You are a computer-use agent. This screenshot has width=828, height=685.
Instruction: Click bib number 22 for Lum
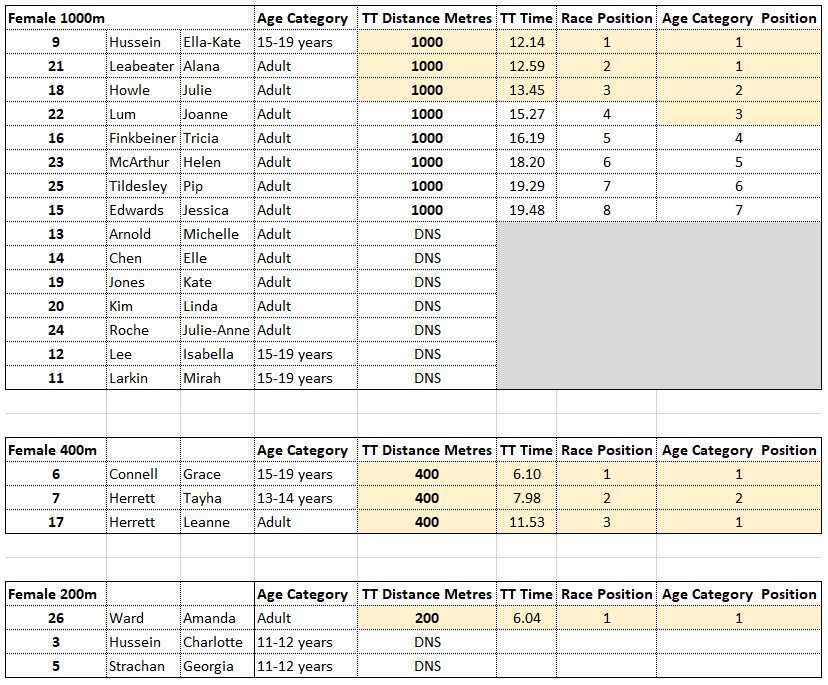[56, 114]
